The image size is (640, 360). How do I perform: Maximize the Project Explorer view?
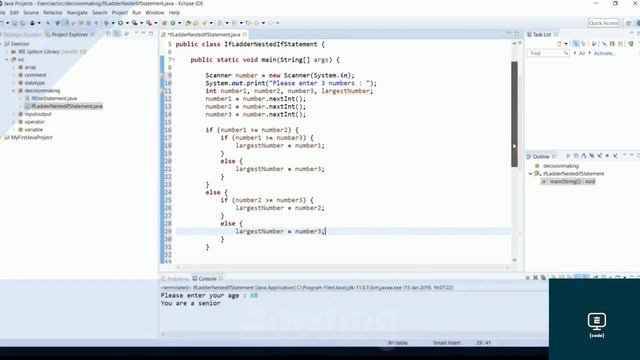(x=151, y=33)
